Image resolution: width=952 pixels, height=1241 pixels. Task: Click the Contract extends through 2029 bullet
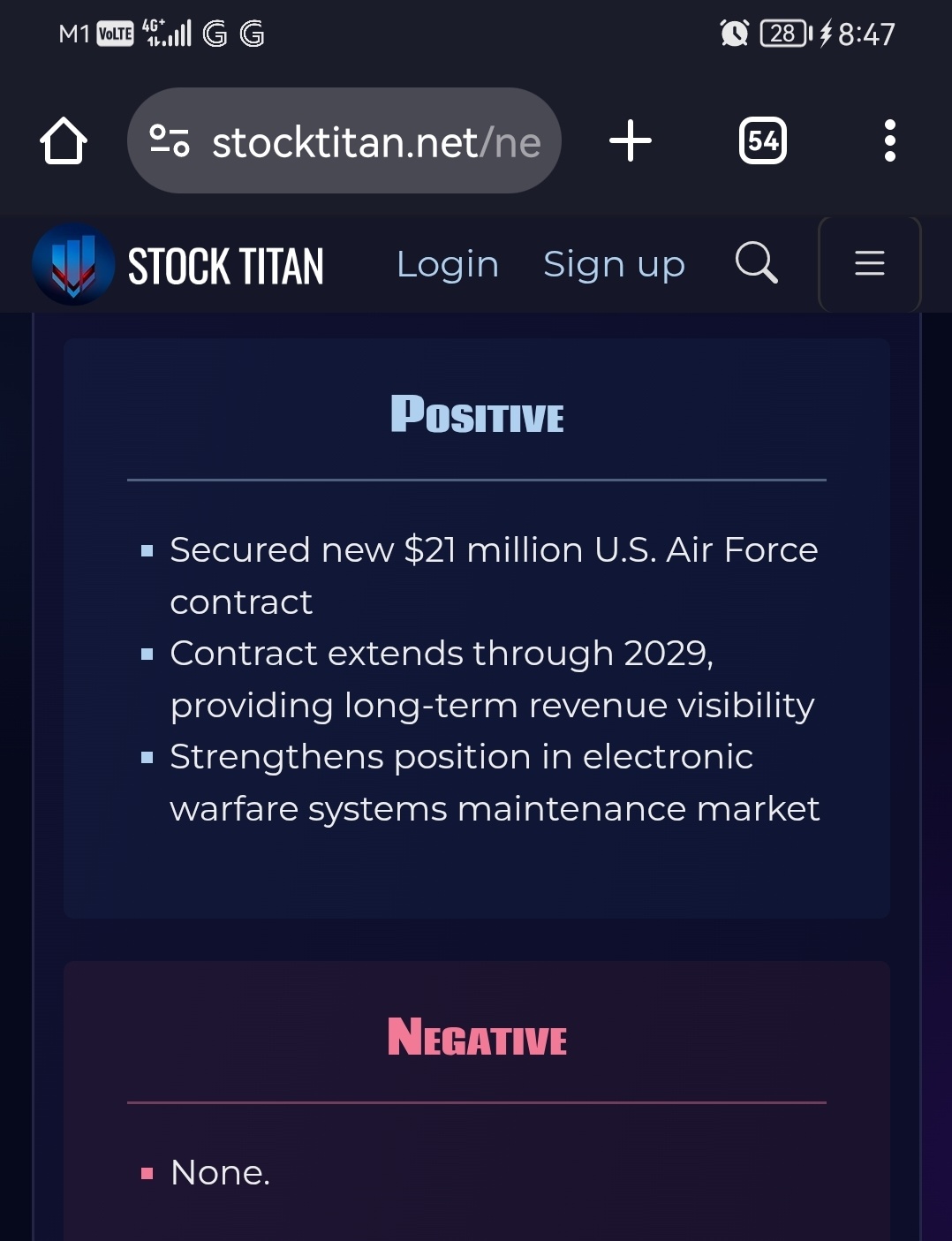pyautogui.click(x=492, y=679)
